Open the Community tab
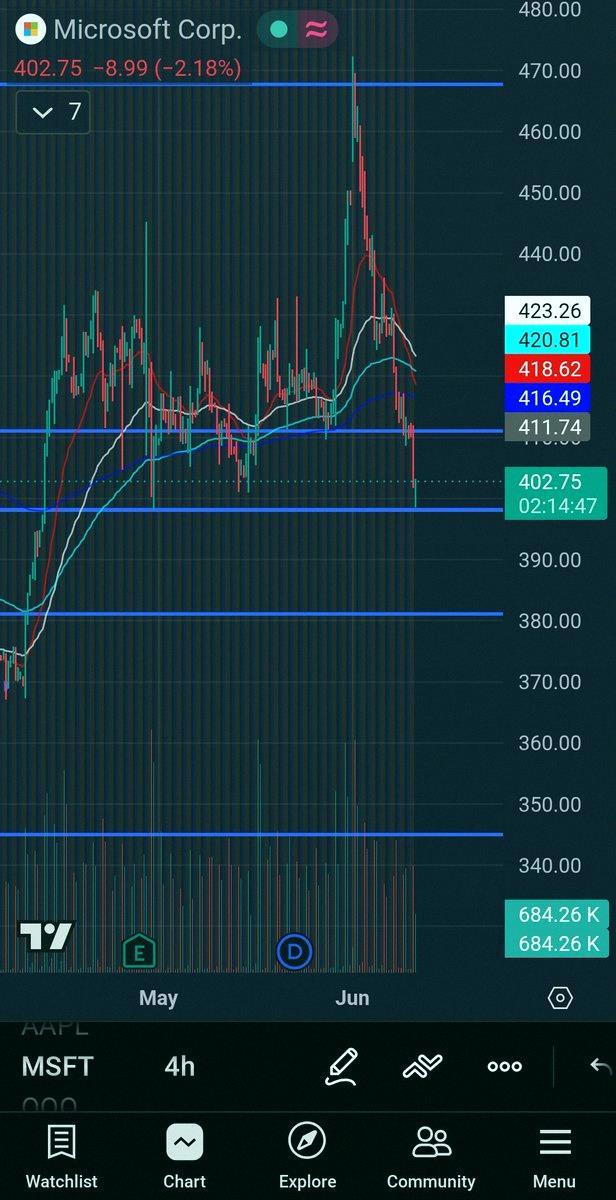Screen dimensions: 616x1200 coord(431,1156)
